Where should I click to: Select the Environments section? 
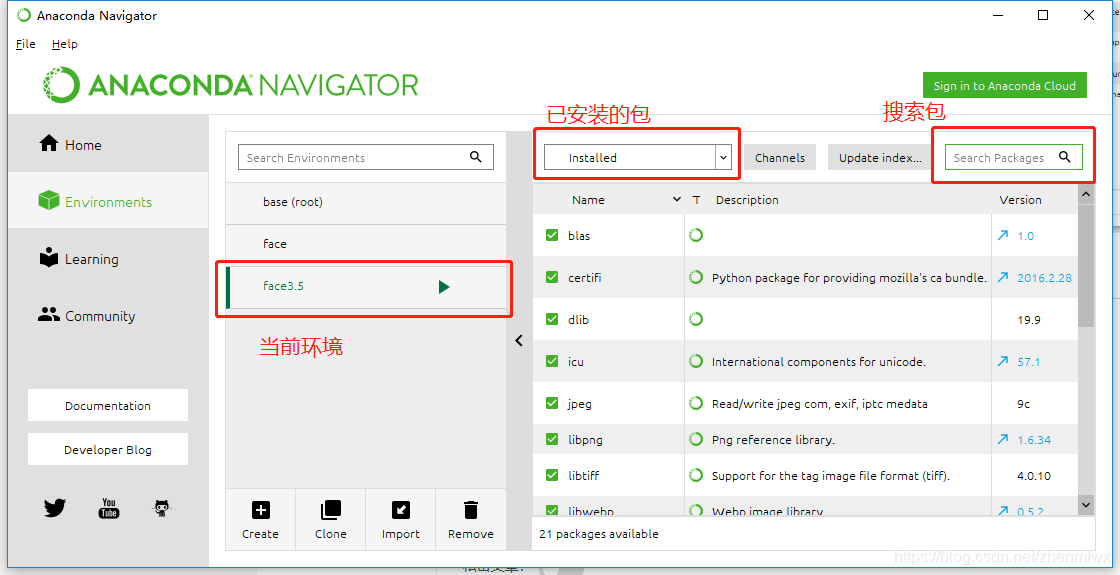coord(109,201)
